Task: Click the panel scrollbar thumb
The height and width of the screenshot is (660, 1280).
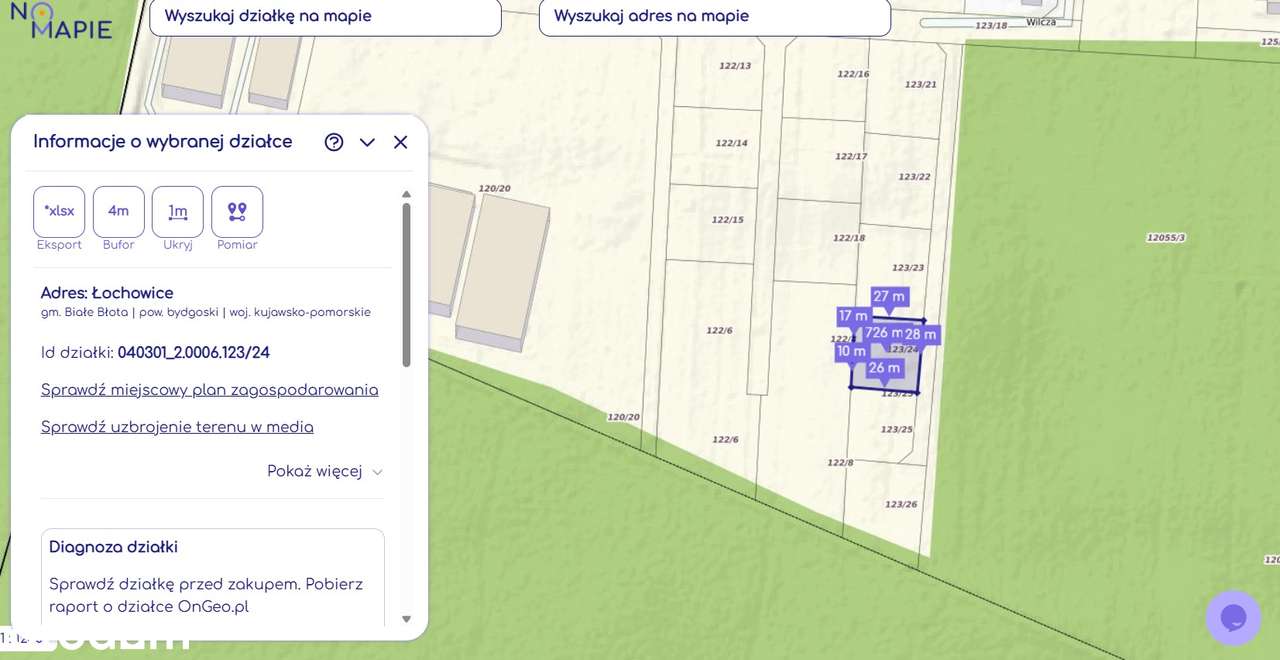Action: click(406, 285)
